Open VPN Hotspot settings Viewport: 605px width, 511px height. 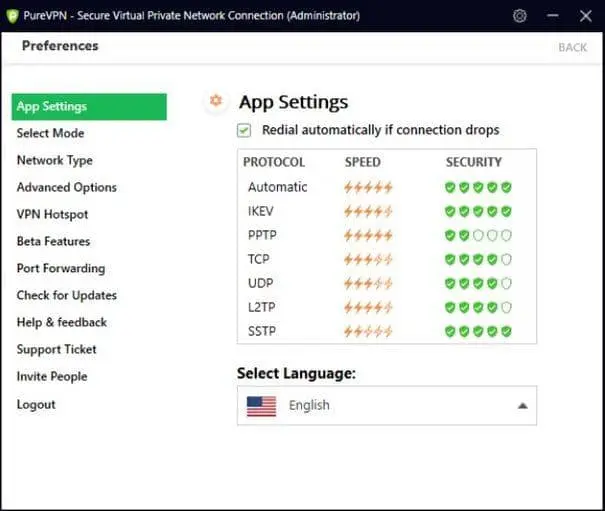click(x=52, y=215)
